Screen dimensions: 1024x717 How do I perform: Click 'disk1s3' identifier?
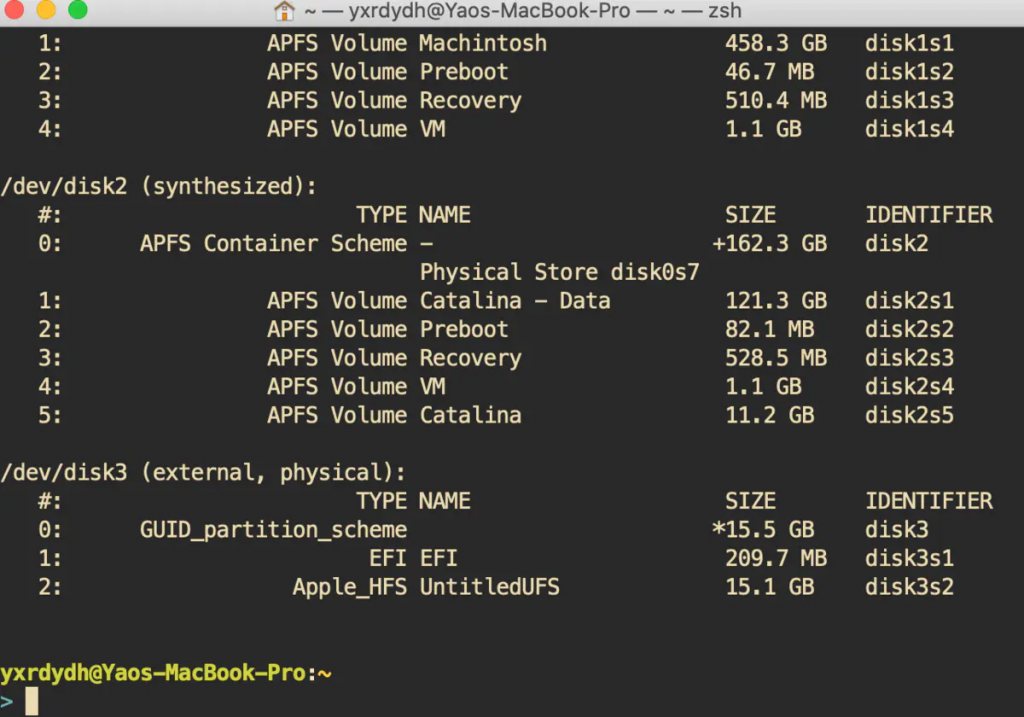coord(909,101)
